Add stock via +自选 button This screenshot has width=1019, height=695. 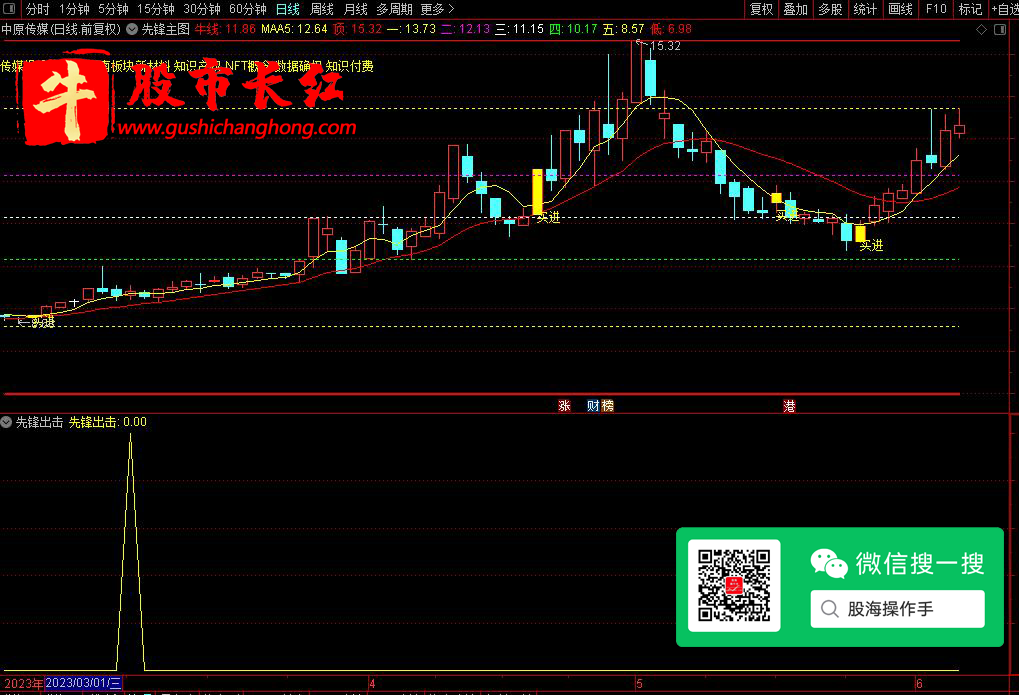tap(1005, 9)
